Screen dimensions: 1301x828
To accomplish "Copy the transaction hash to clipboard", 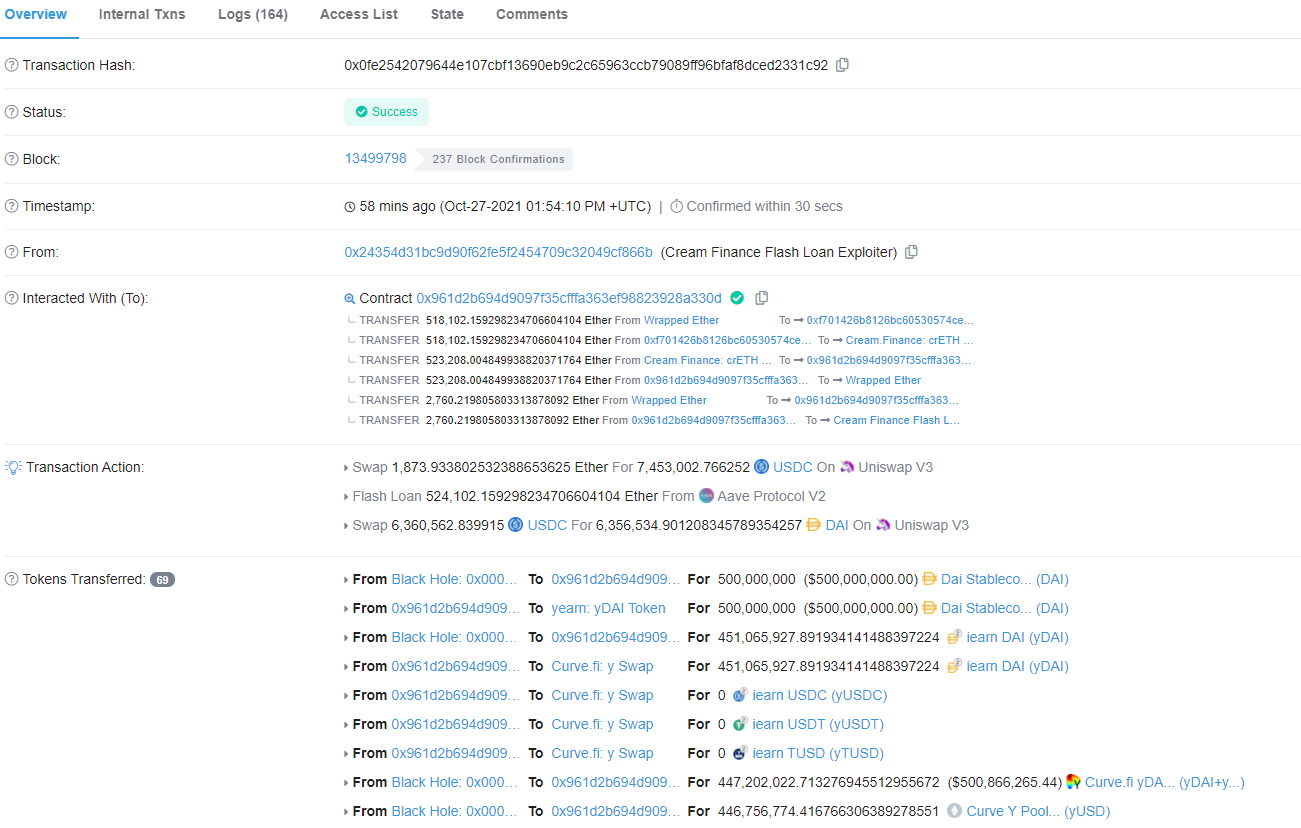I will [842, 65].
